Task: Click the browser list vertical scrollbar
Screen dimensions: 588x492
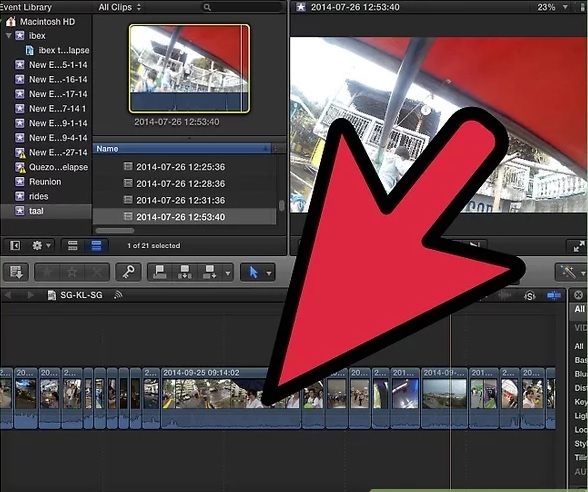Action: point(281,206)
